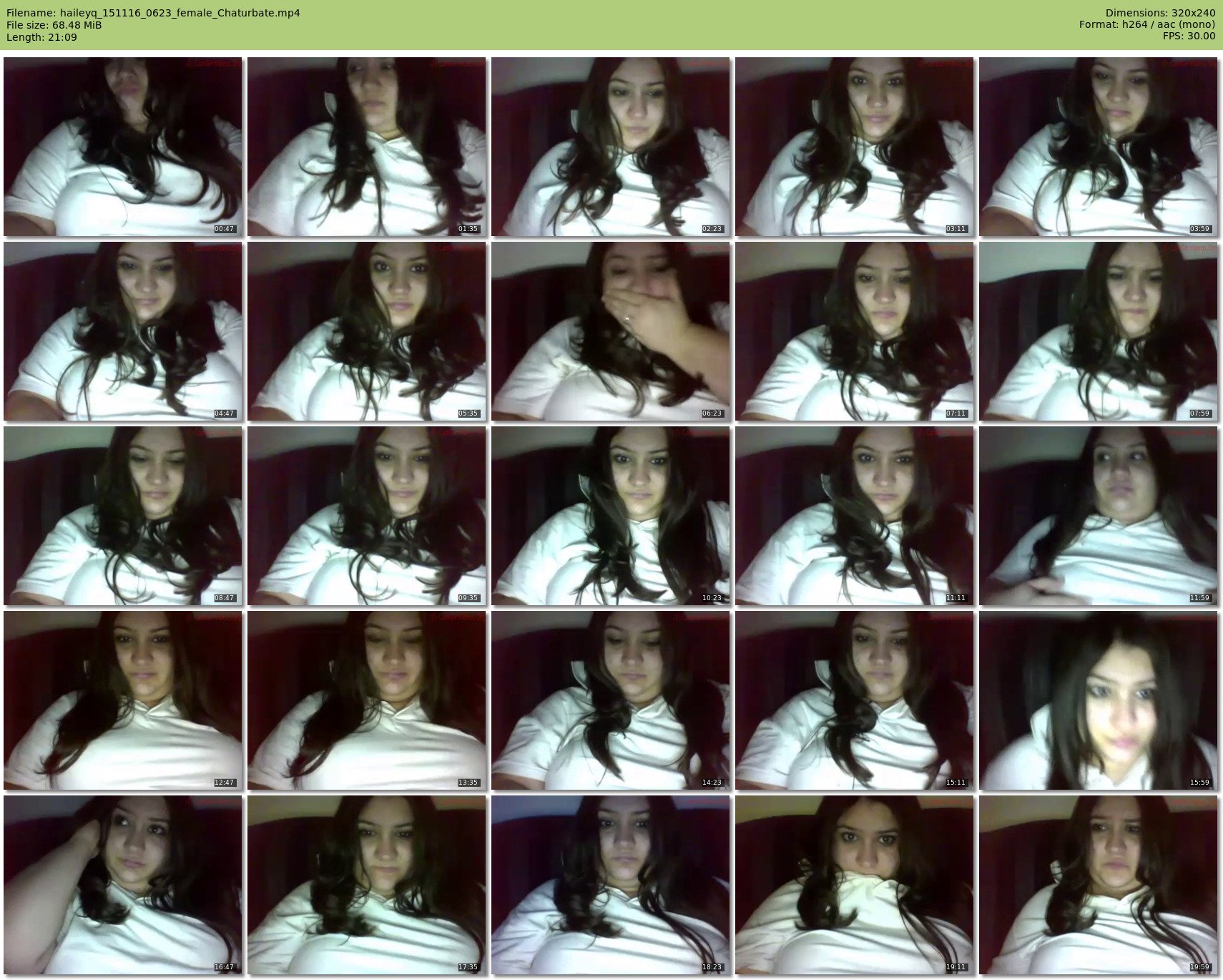Open the 14:23 frame thumbnail
The image size is (1223, 980).
(611, 700)
